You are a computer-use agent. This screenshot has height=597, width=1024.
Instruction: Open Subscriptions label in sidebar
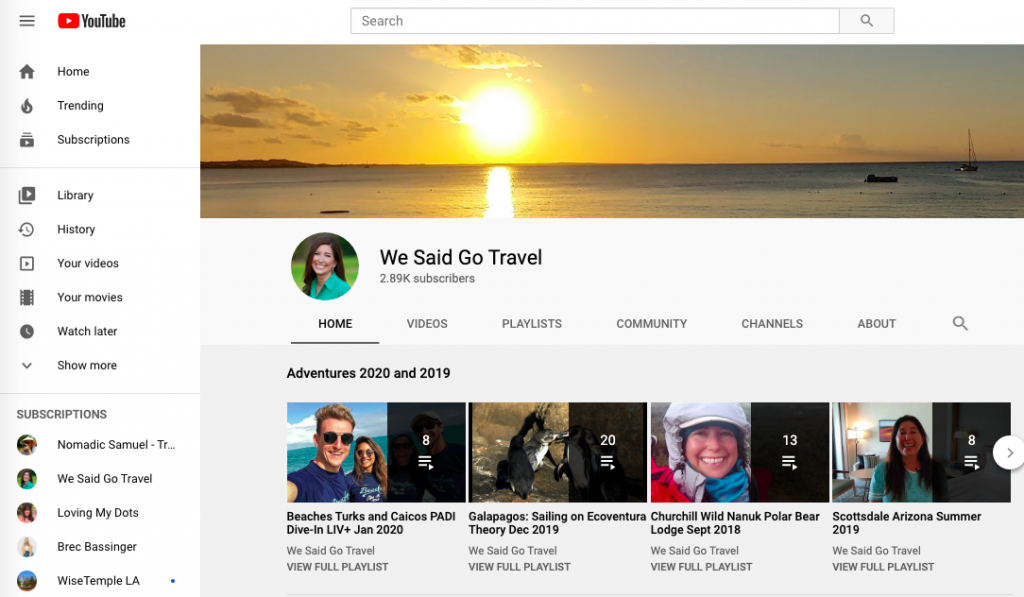(x=93, y=140)
